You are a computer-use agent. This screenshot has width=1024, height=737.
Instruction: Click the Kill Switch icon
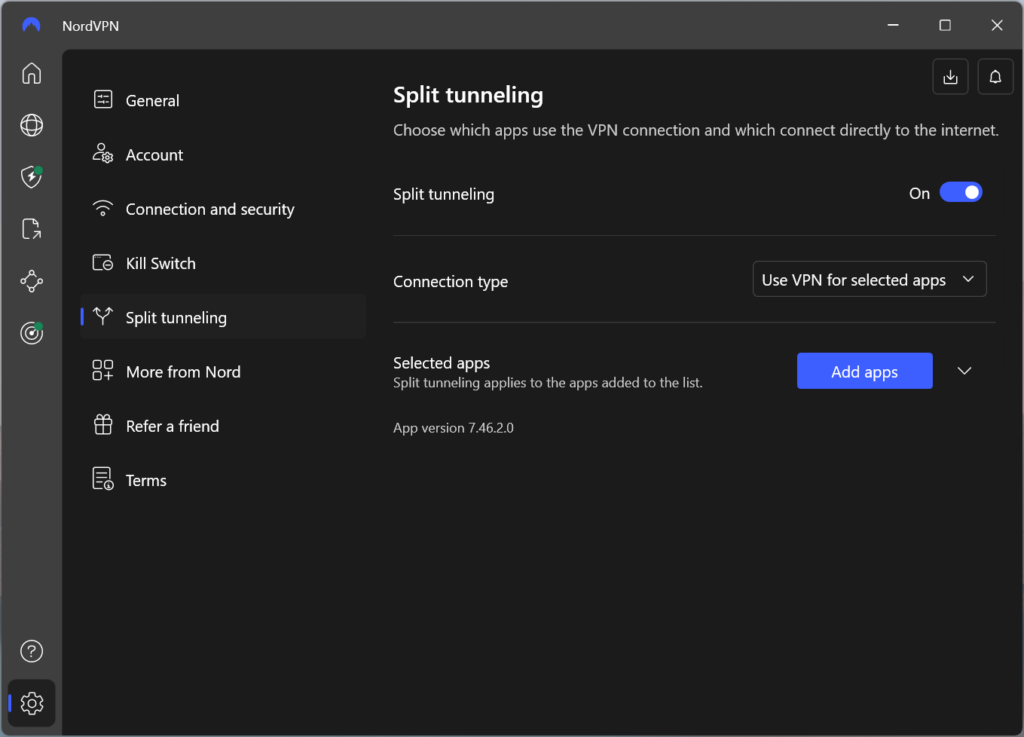pos(103,262)
